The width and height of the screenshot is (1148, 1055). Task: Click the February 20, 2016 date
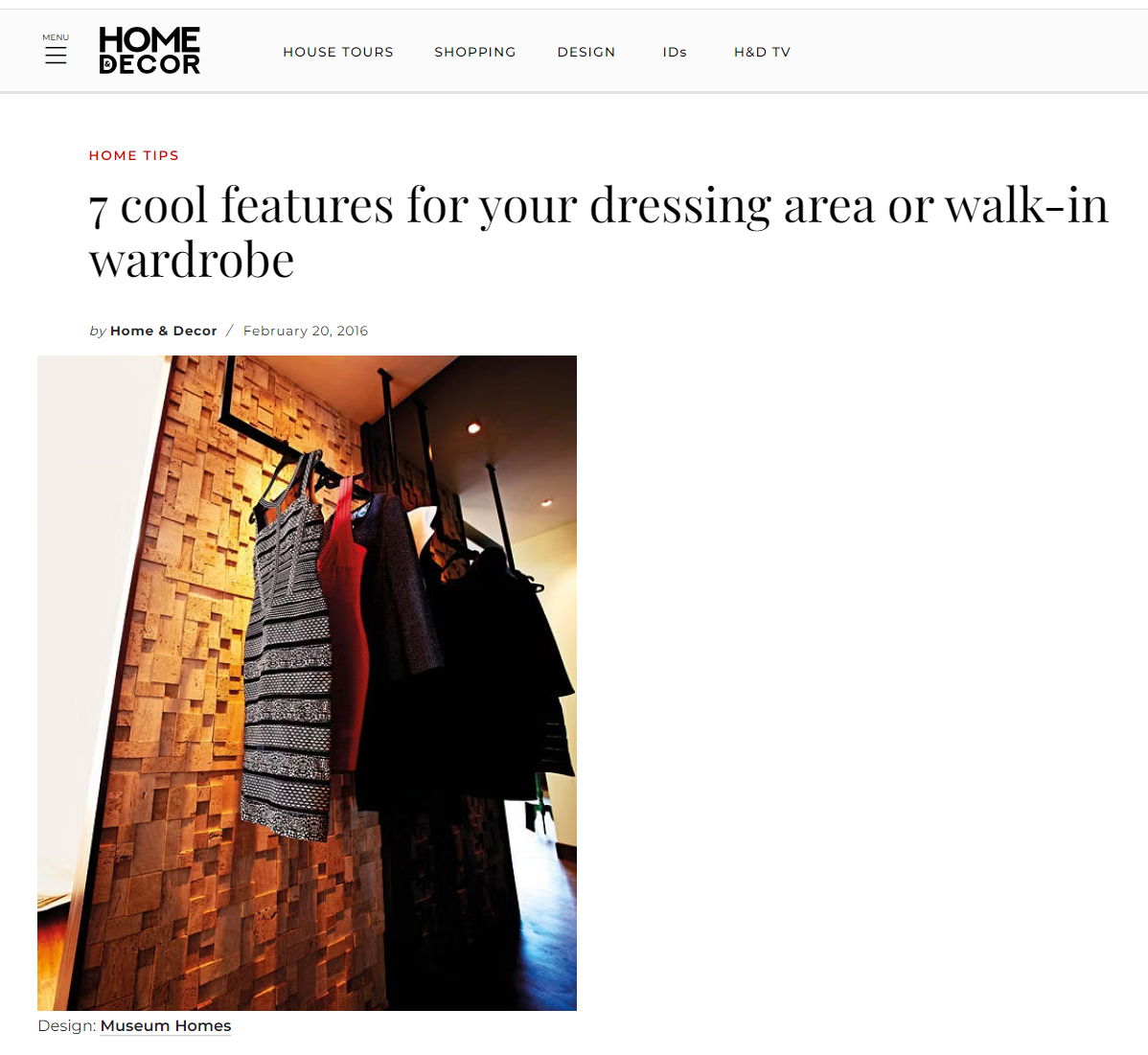(x=306, y=331)
